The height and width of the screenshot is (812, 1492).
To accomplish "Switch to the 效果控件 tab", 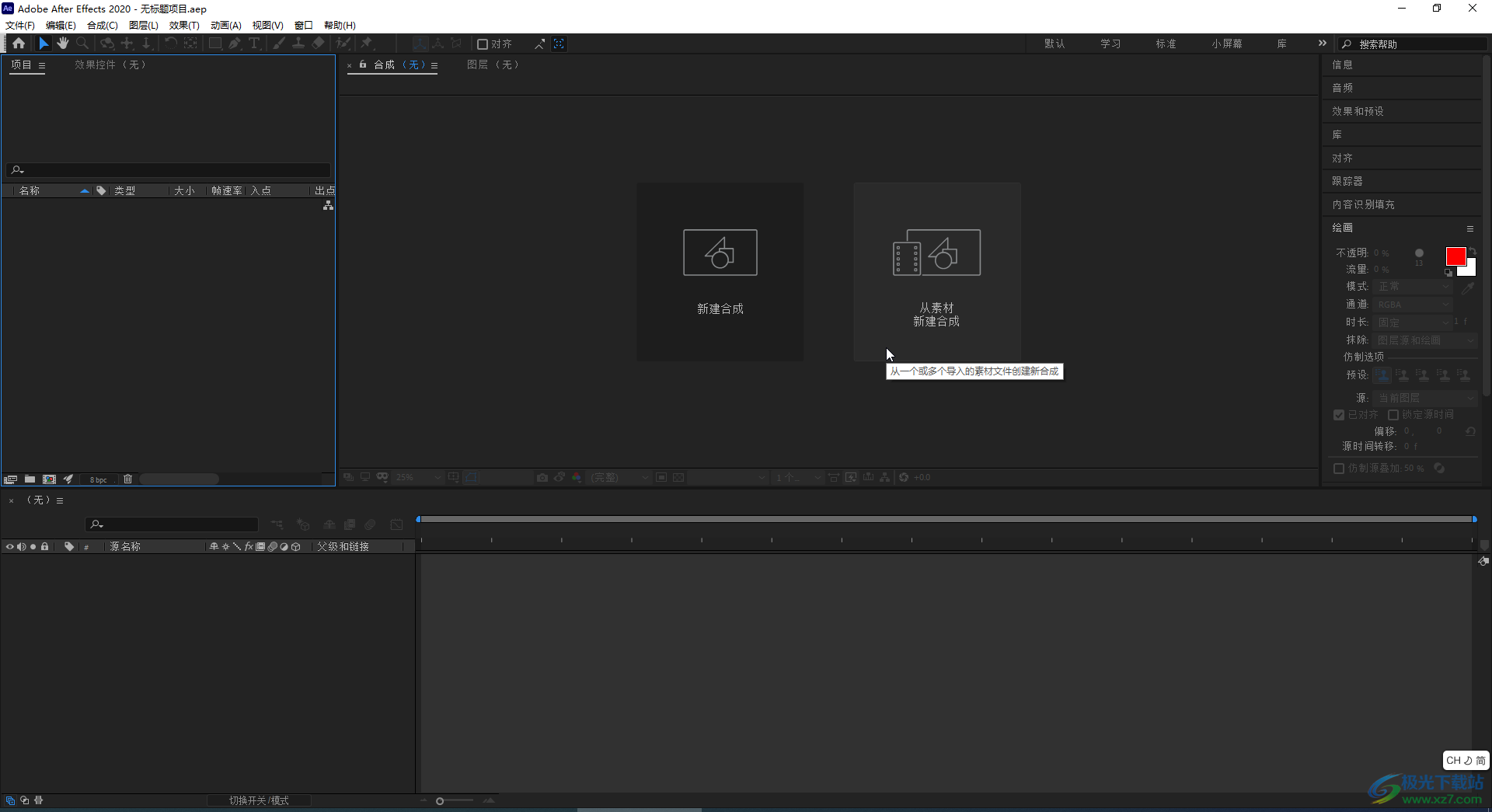I will [x=110, y=65].
